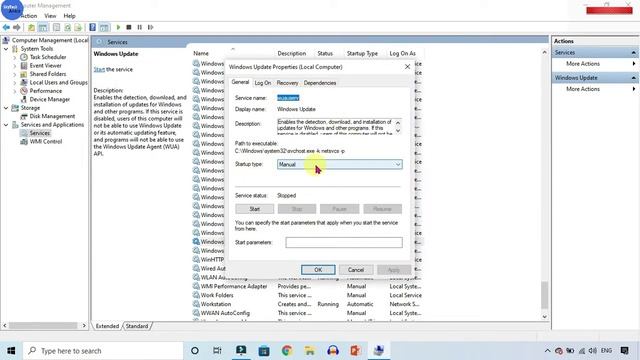Image resolution: width=640 pixels, height=360 pixels.
Task: Switch to the Dependencies tab
Action: 320,83
